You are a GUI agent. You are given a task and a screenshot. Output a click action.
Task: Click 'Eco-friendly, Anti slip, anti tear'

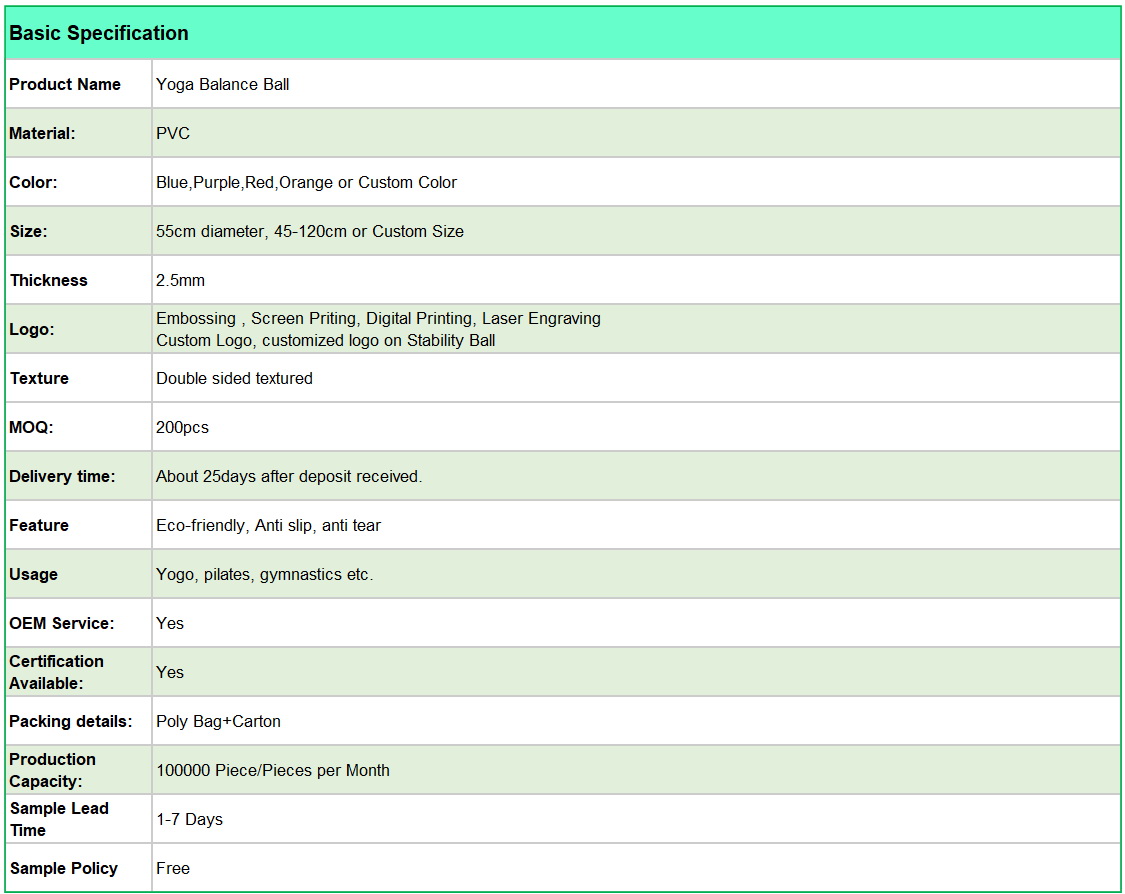click(x=268, y=525)
